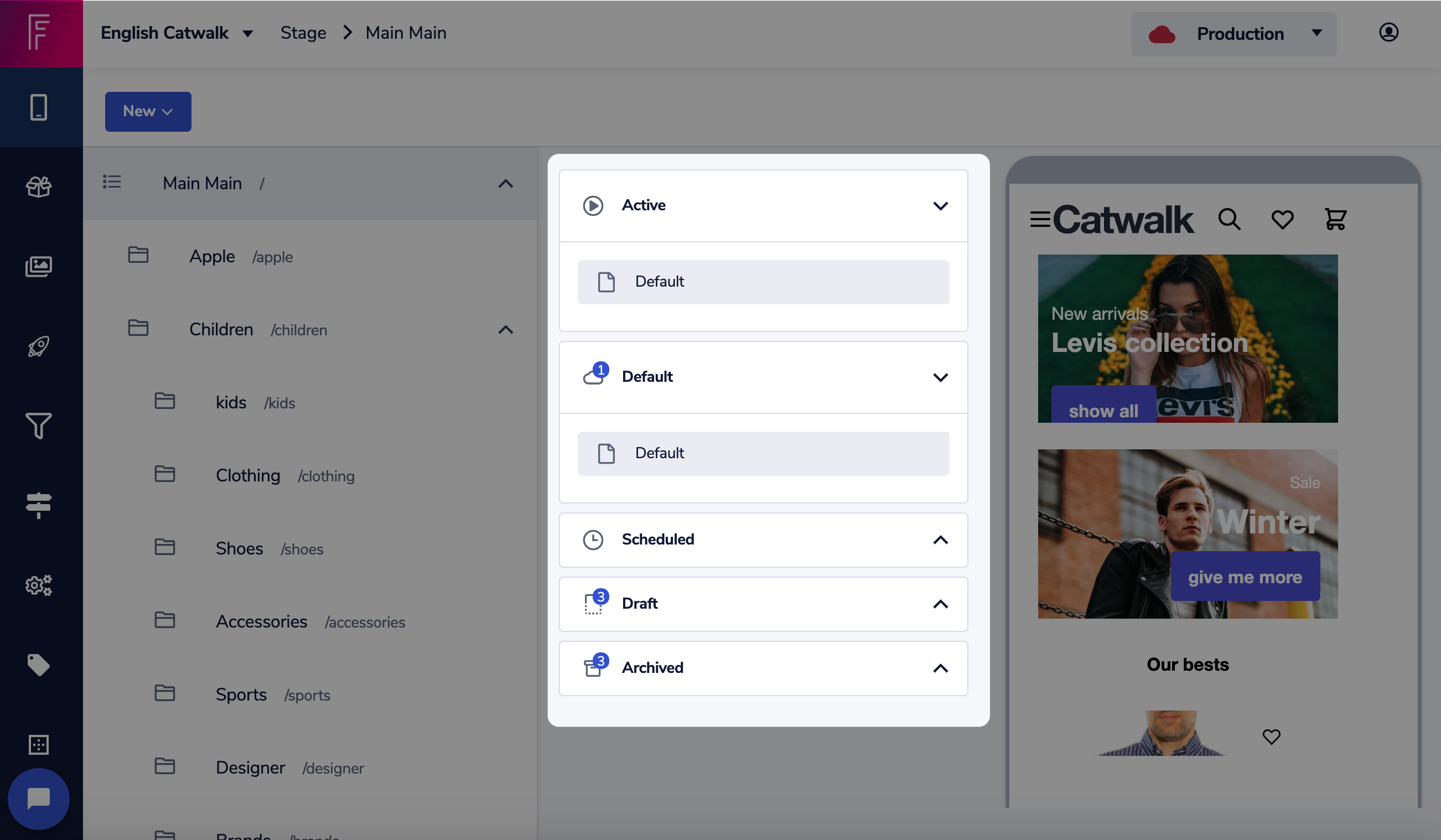The image size is (1441, 840).
Task: Open the mobile device icon in sidebar
Action: click(x=38, y=107)
